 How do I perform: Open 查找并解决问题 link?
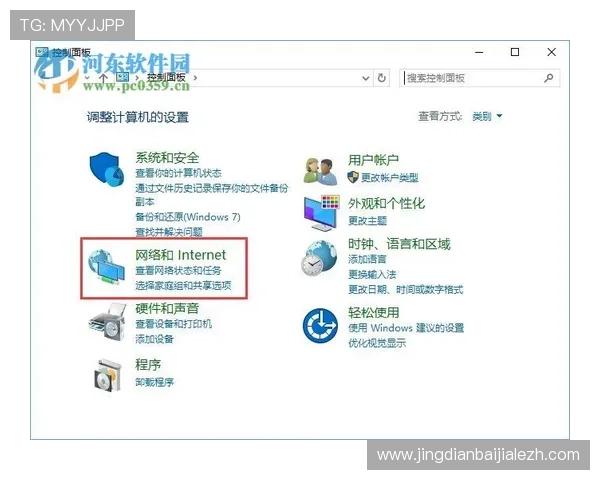[169, 232]
